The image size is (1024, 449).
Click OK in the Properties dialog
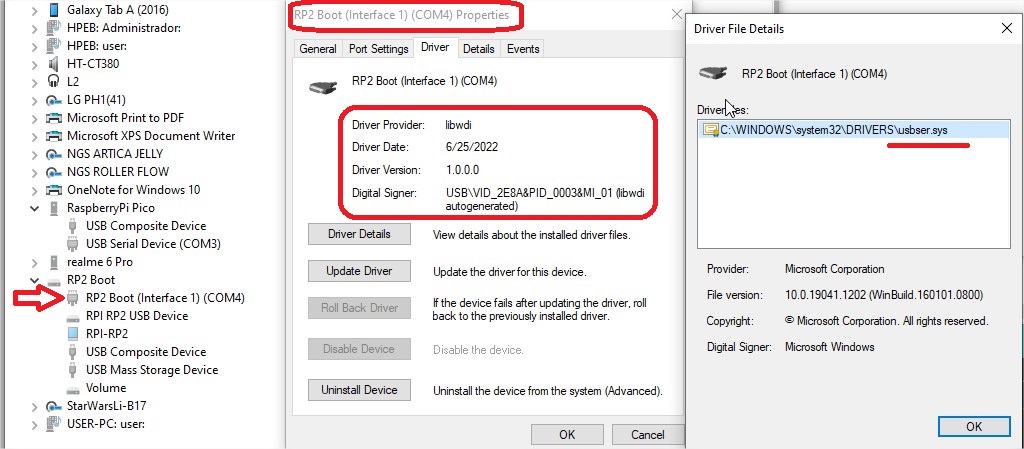tap(567, 435)
